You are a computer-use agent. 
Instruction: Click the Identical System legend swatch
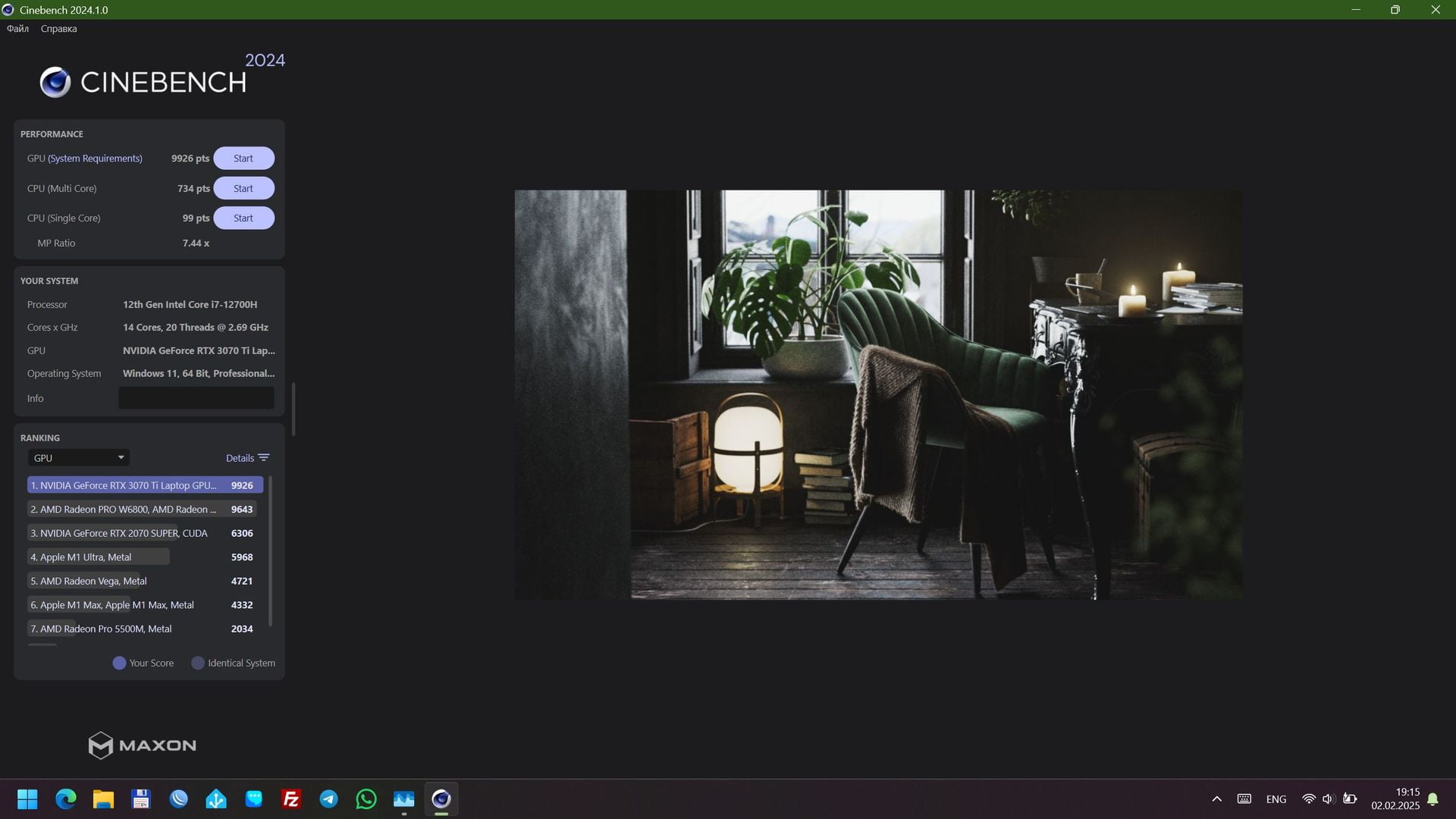[x=198, y=663]
